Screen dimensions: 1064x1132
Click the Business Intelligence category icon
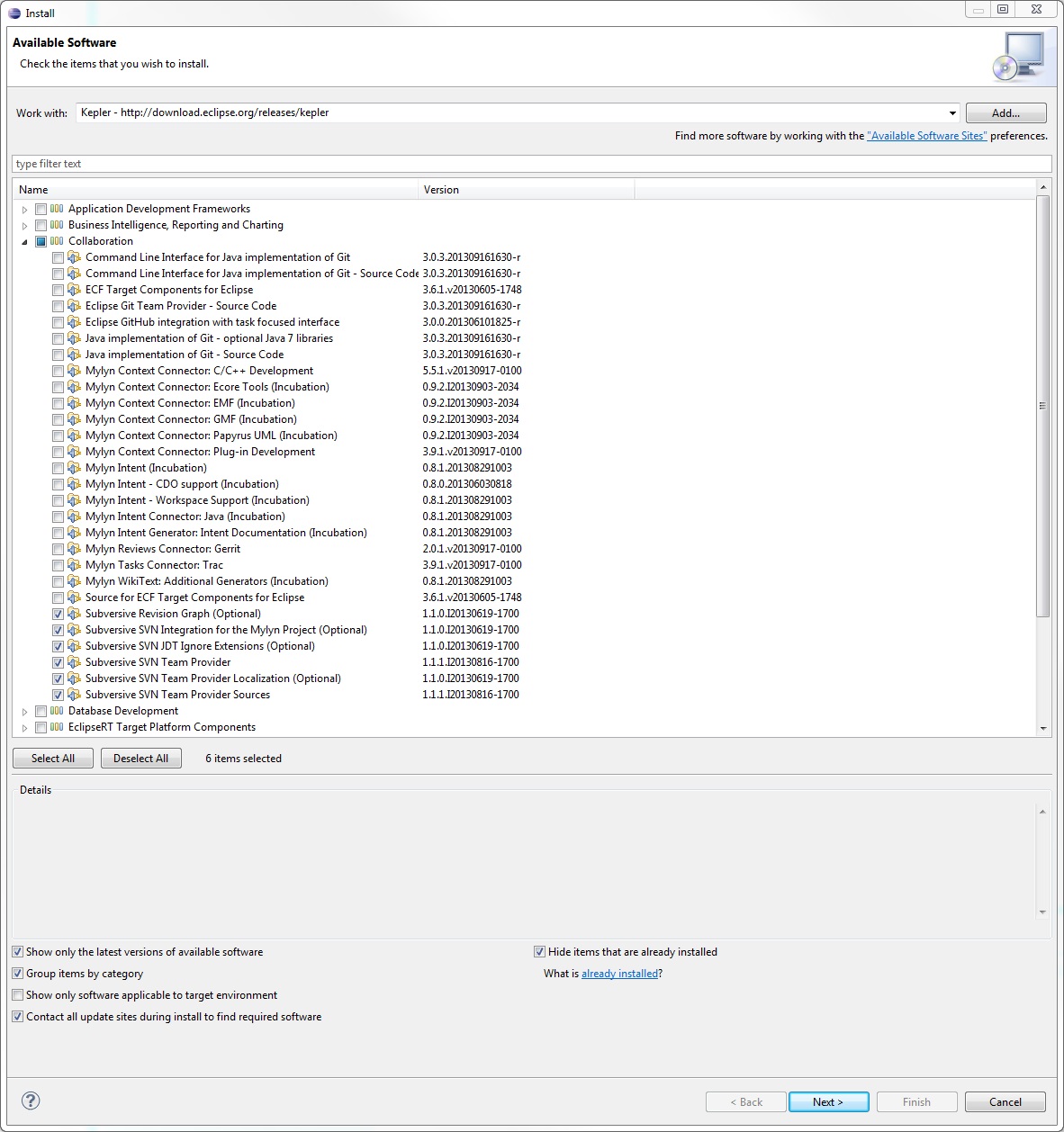(57, 225)
